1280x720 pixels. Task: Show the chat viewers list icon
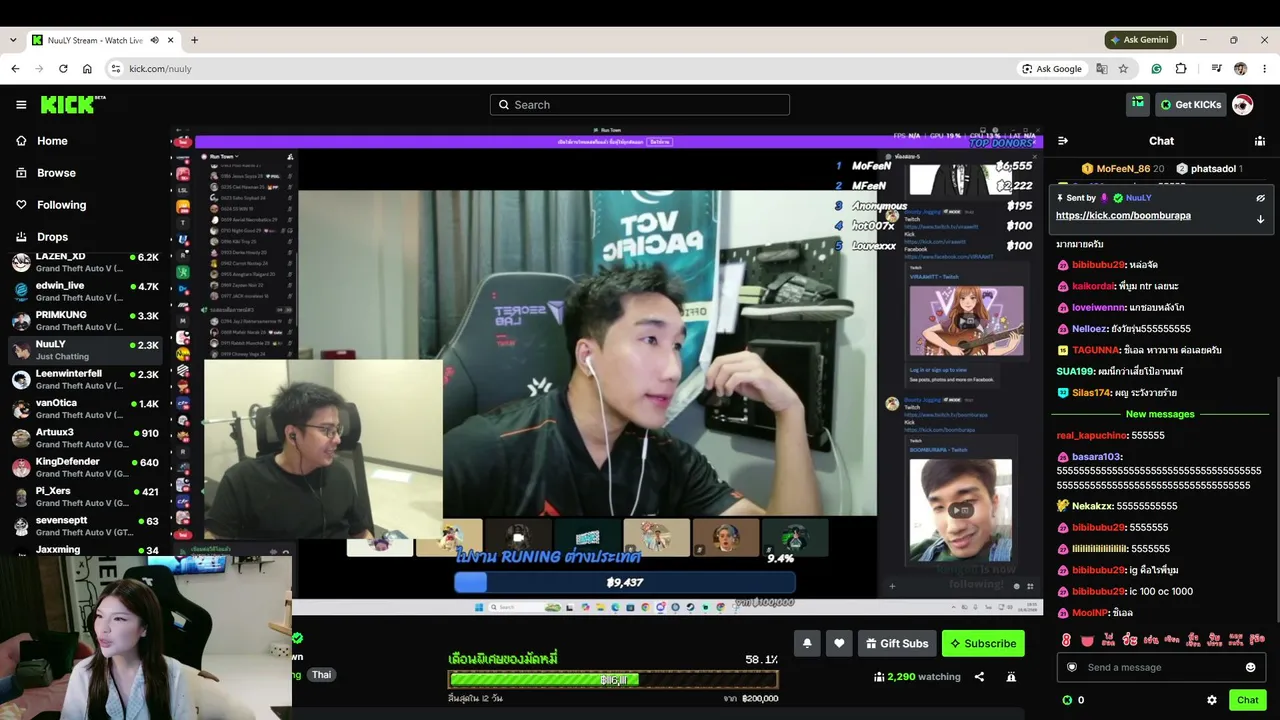pyautogui.click(x=1260, y=141)
